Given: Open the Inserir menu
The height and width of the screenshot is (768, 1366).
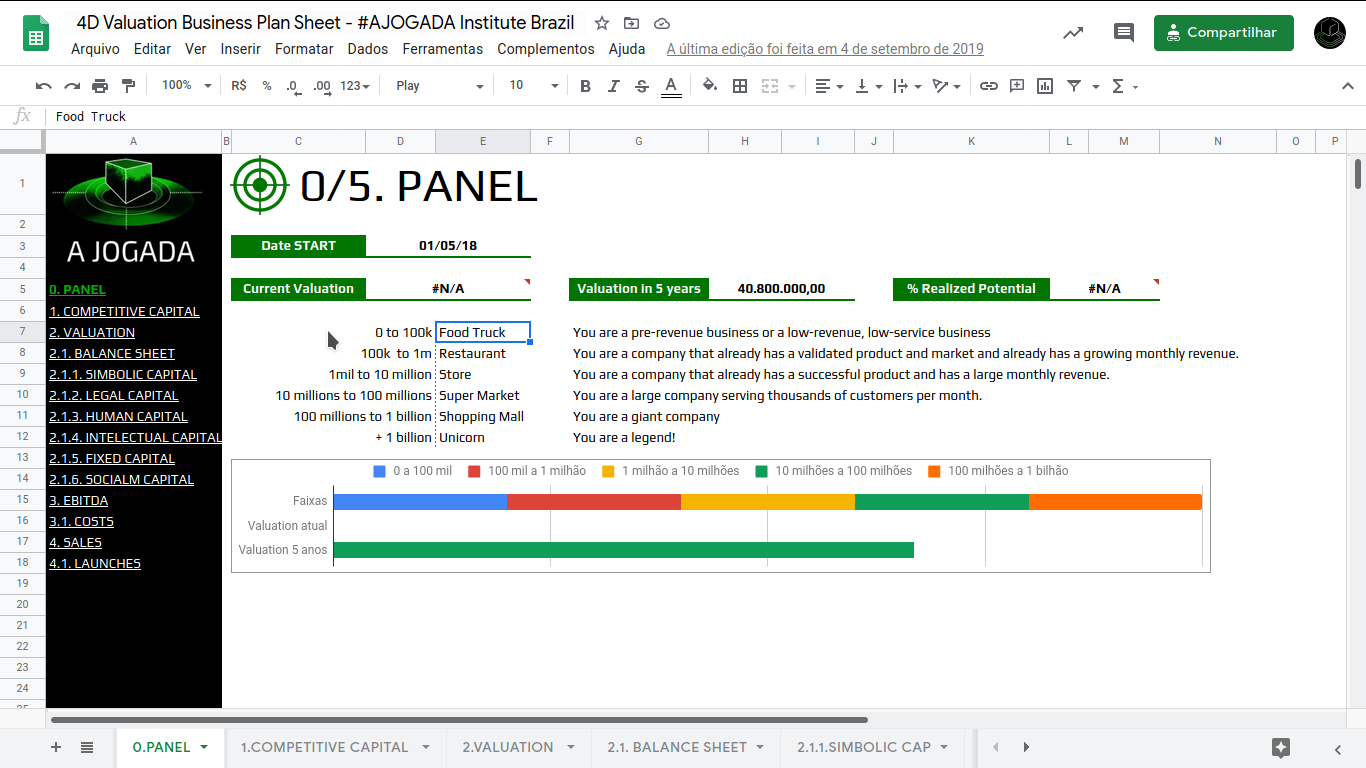Looking at the screenshot, I should [241, 49].
